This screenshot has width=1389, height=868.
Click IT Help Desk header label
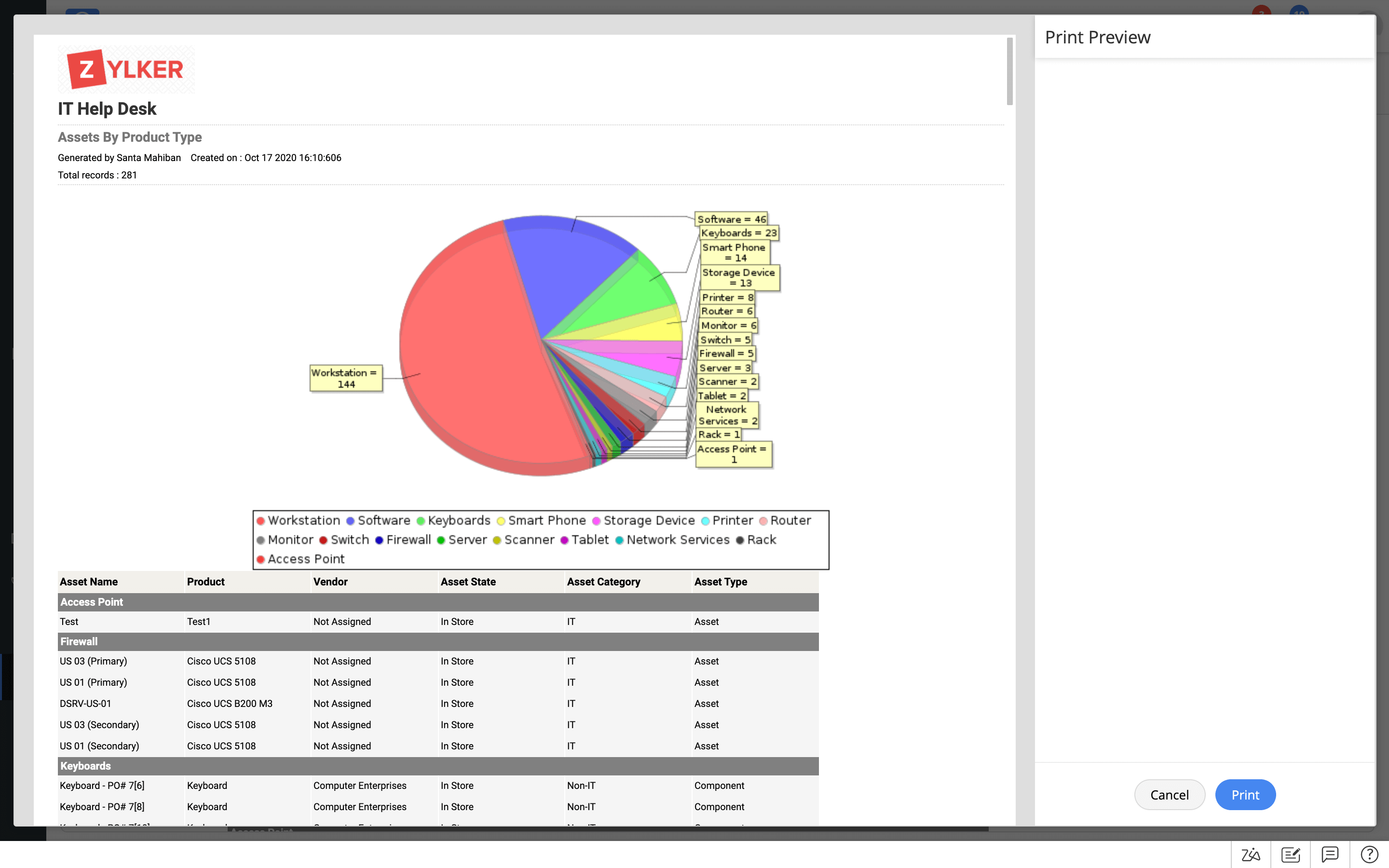tap(106, 109)
